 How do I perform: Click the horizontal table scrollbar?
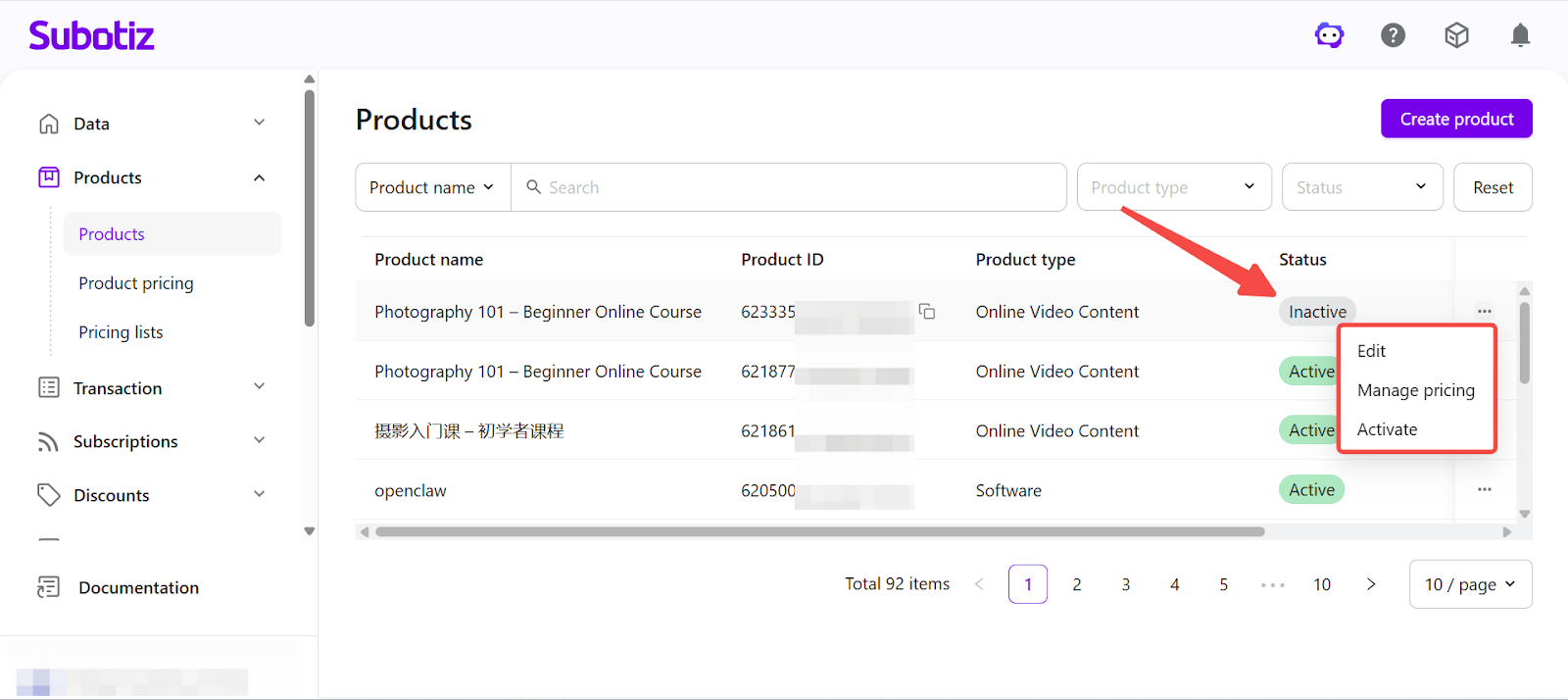pyautogui.click(x=819, y=532)
